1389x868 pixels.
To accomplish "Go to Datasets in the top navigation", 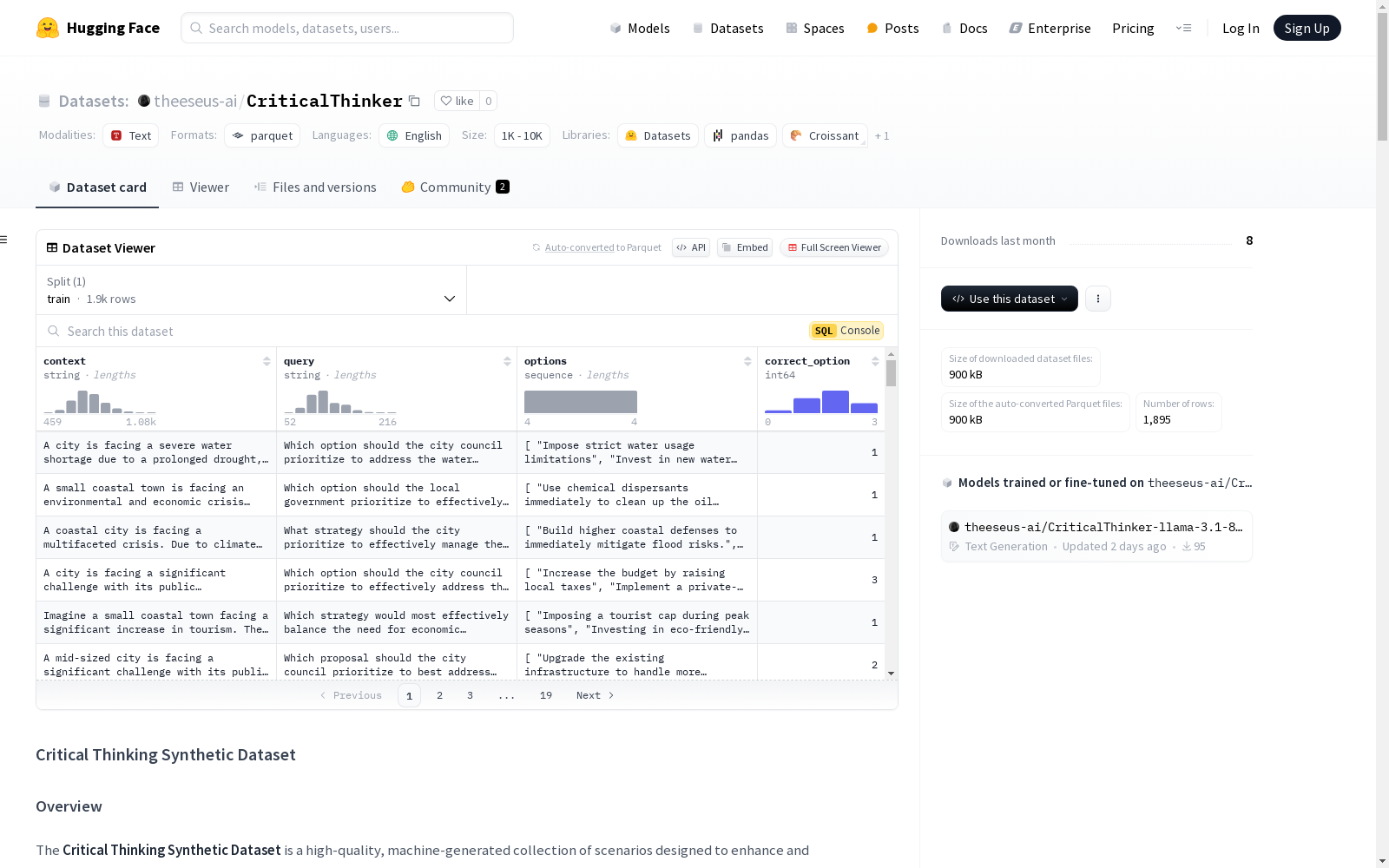I will [727, 28].
